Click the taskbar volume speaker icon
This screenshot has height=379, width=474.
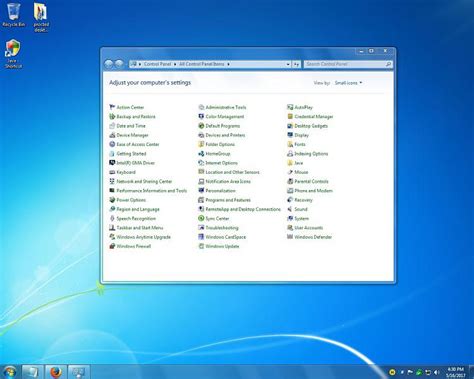(x=436, y=372)
